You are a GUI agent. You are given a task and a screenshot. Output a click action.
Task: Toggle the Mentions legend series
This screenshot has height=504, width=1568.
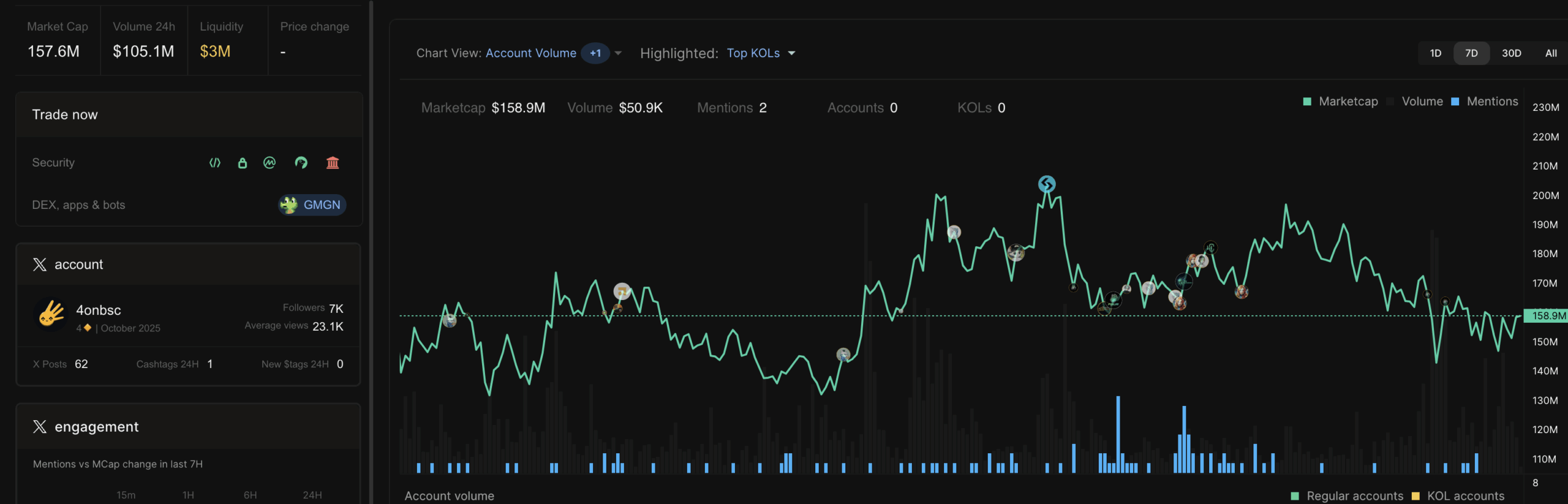pyautogui.click(x=1485, y=102)
